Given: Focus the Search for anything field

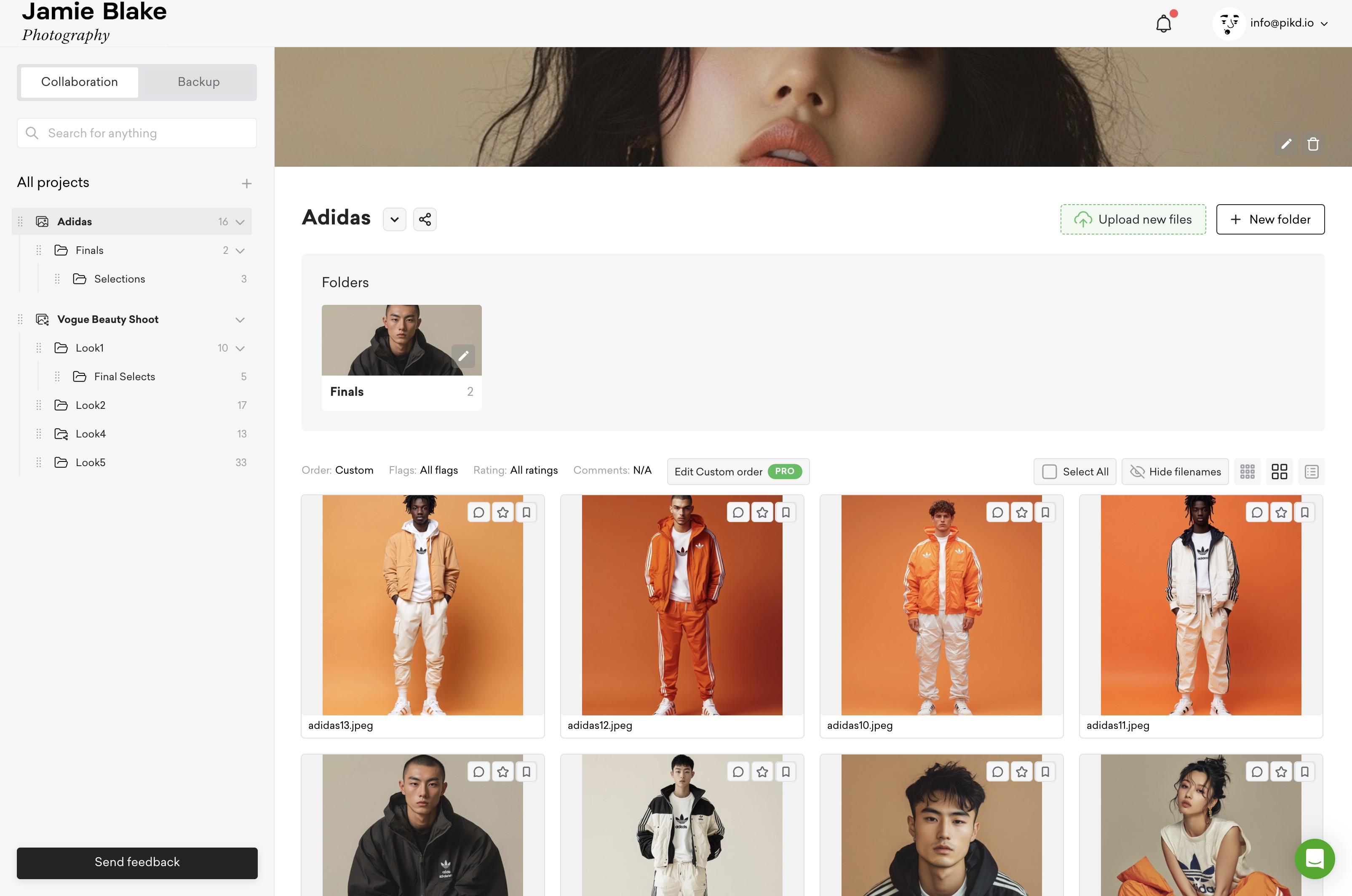Looking at the screenshot, I should pos(136,133).
